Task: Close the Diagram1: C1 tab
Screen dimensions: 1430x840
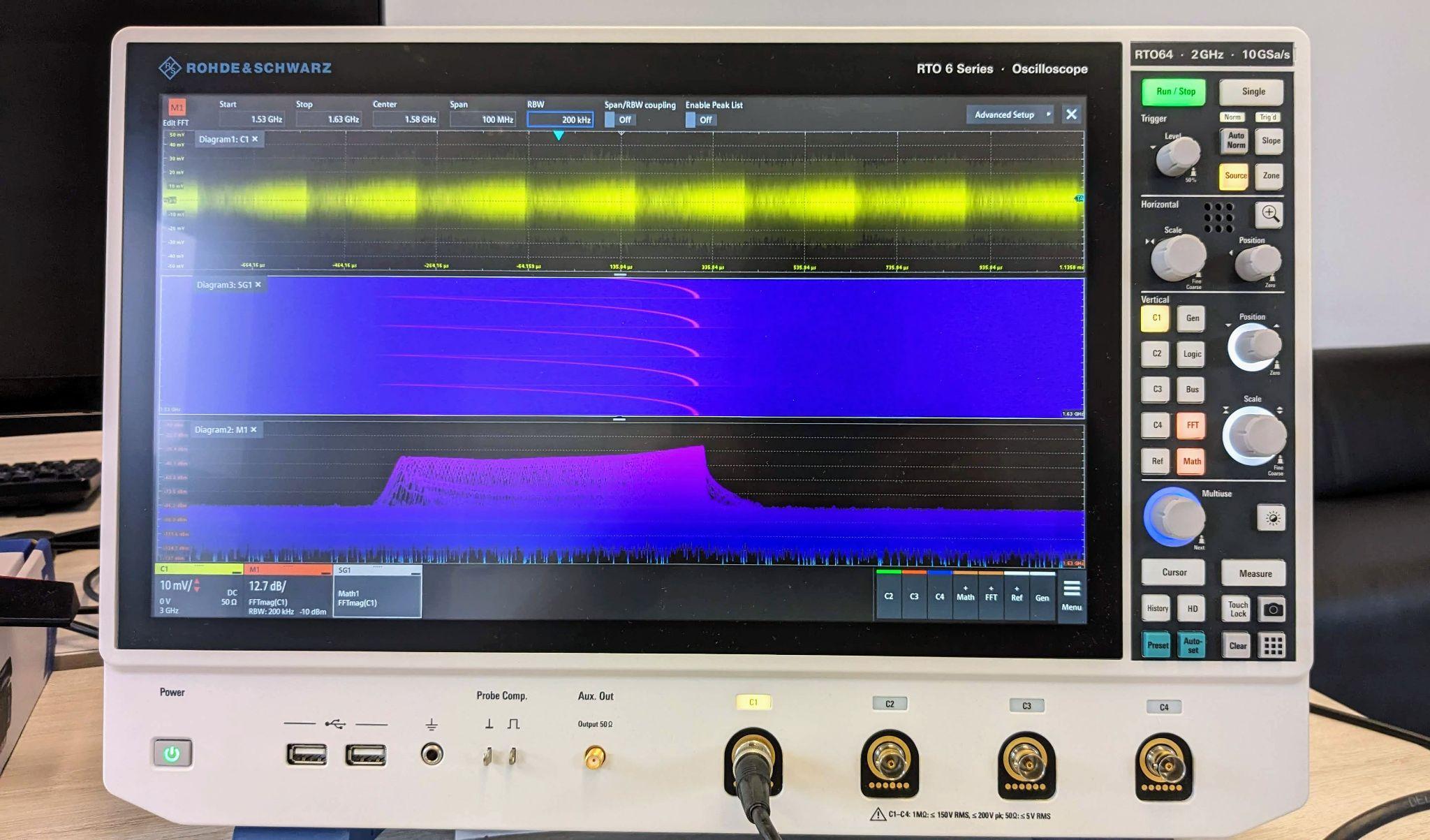Action: click(x=255, y=139)
